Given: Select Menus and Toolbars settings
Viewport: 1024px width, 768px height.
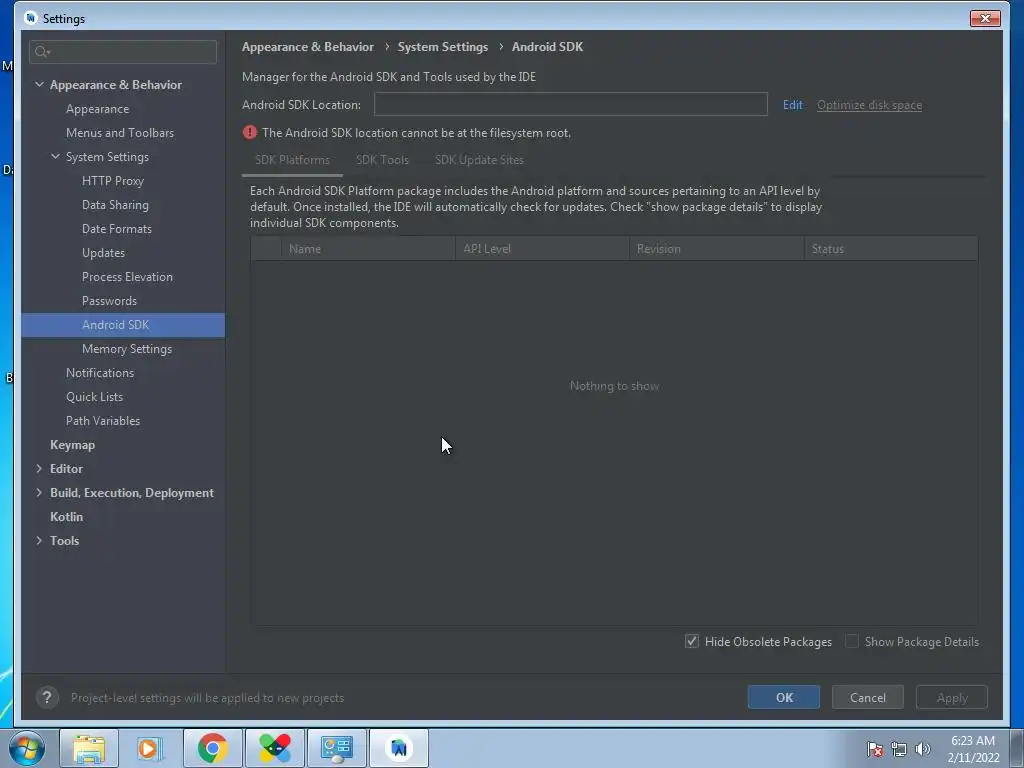Looking at the screenshot, I should tap(120, 133).
